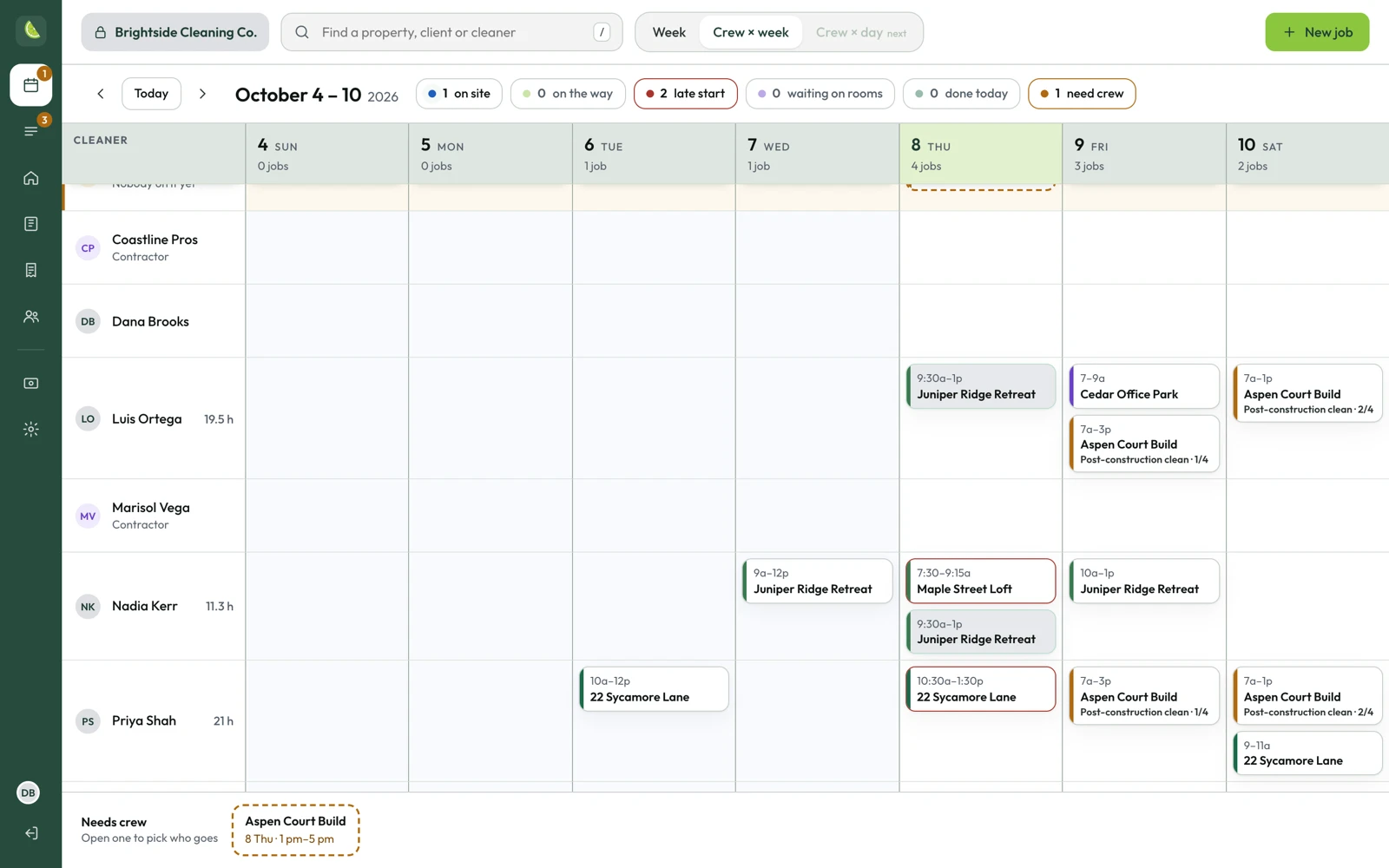Screen dimensions: 1389x868
Task: Switch to the Week view tab
Action: tap(668, 32)
